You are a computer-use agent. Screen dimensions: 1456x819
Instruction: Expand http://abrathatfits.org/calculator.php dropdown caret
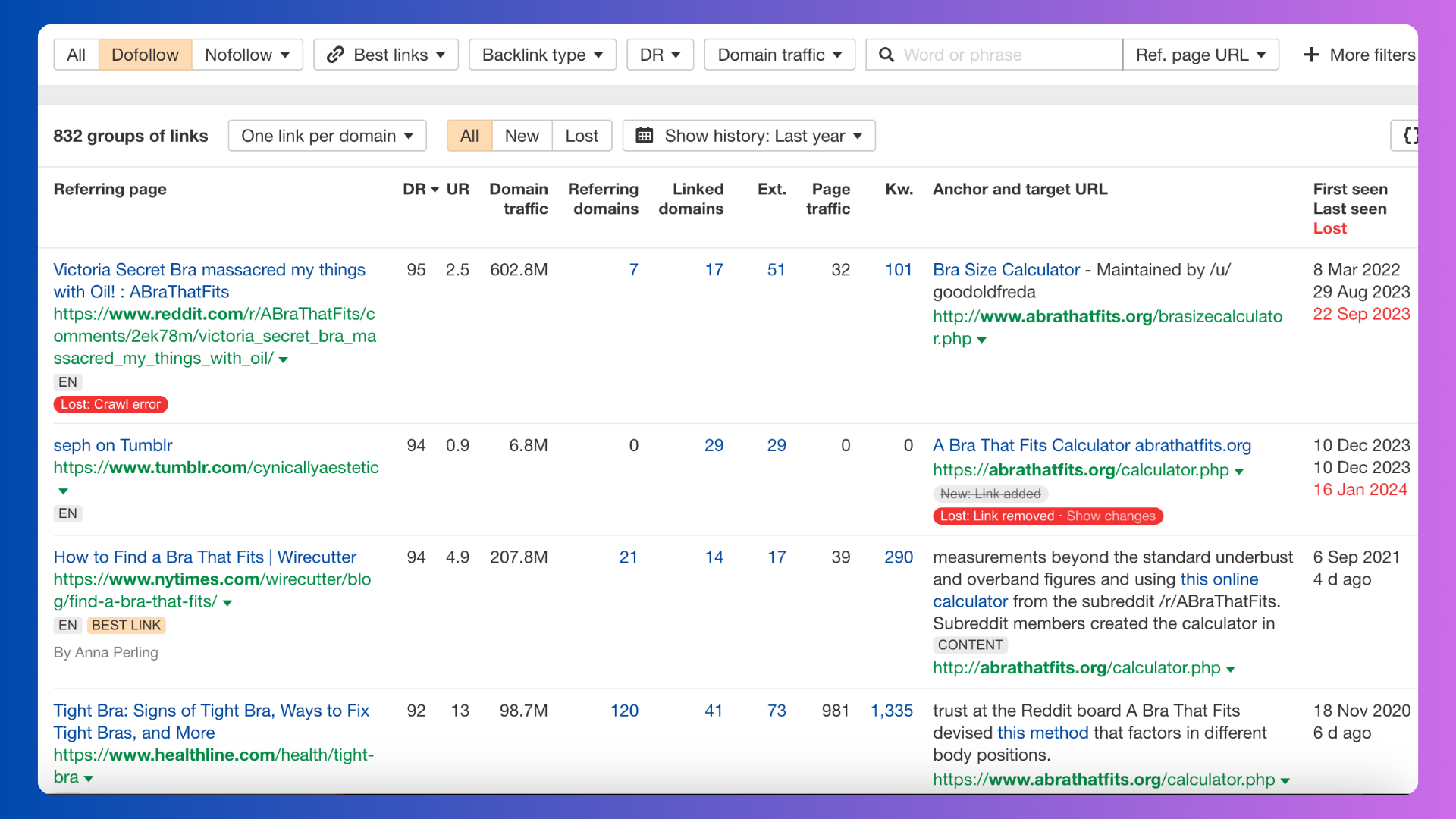1231,670
